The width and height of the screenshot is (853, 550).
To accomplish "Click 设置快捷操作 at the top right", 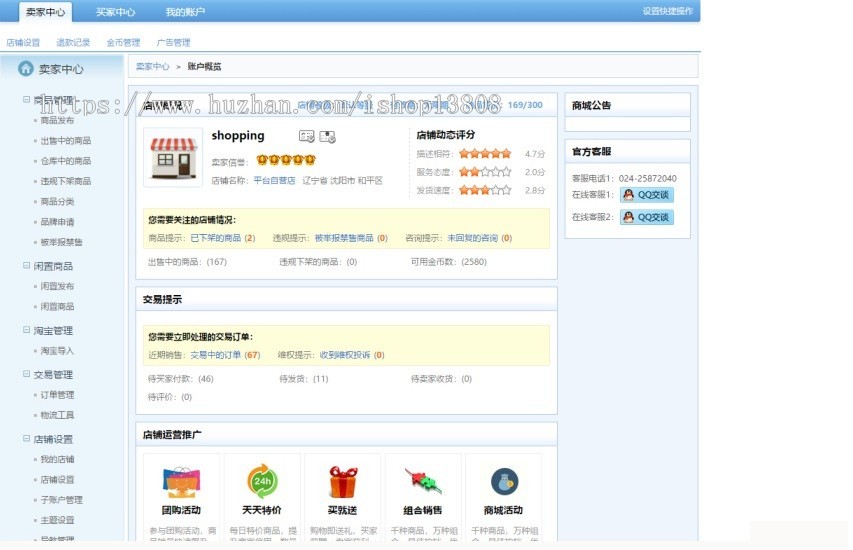I will [667, 12].
